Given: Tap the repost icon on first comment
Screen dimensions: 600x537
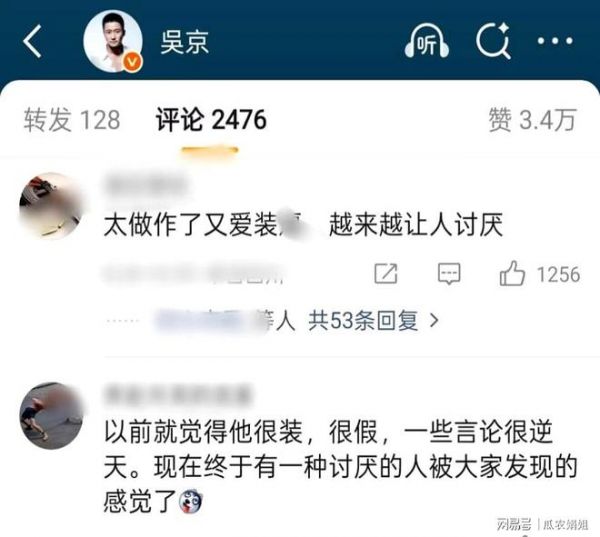Looking at the screenshot, I should coord(386,274).
